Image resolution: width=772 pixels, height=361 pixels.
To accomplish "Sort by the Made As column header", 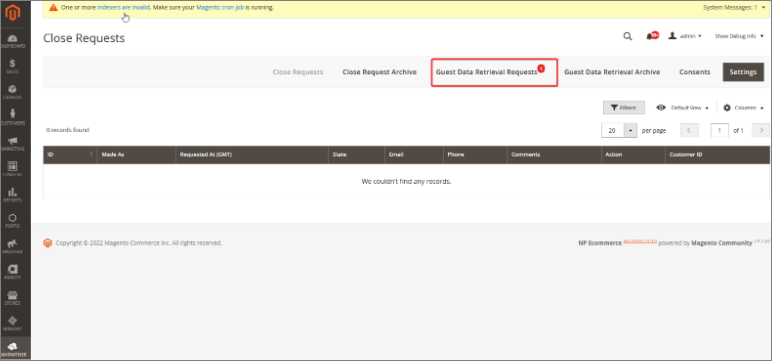I will pos(136,155).
